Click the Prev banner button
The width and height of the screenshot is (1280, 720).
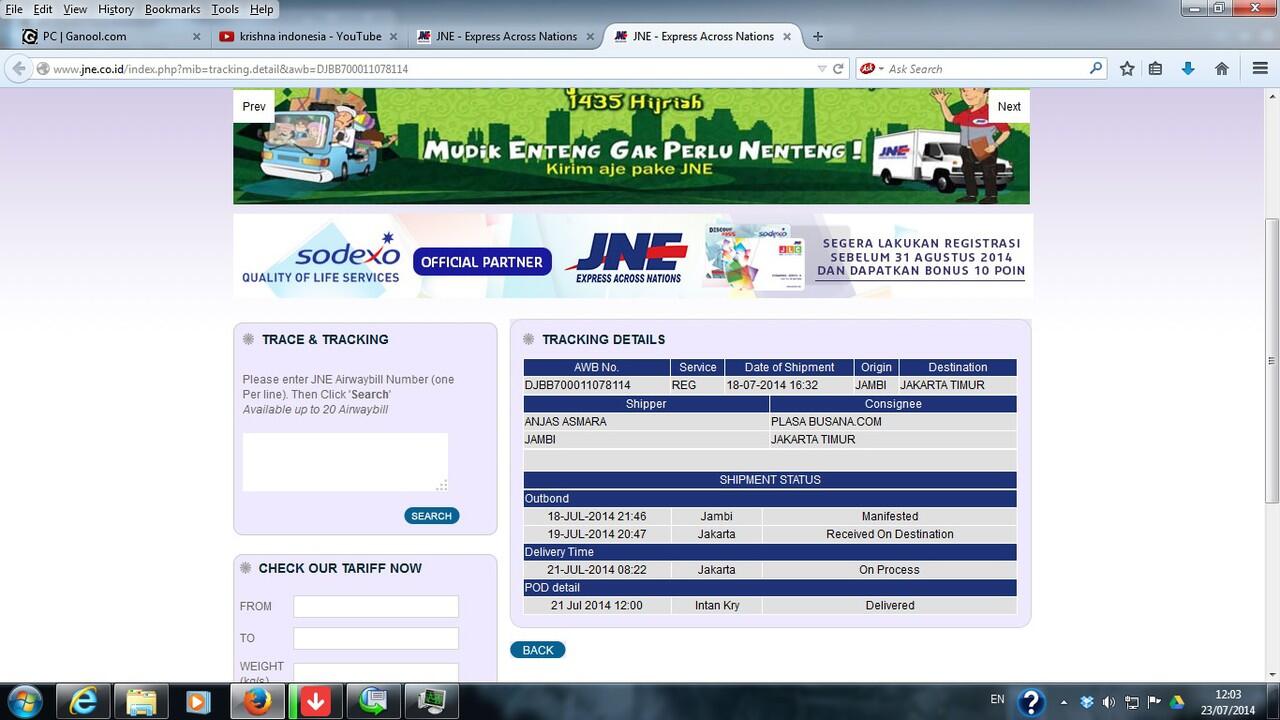254,107
